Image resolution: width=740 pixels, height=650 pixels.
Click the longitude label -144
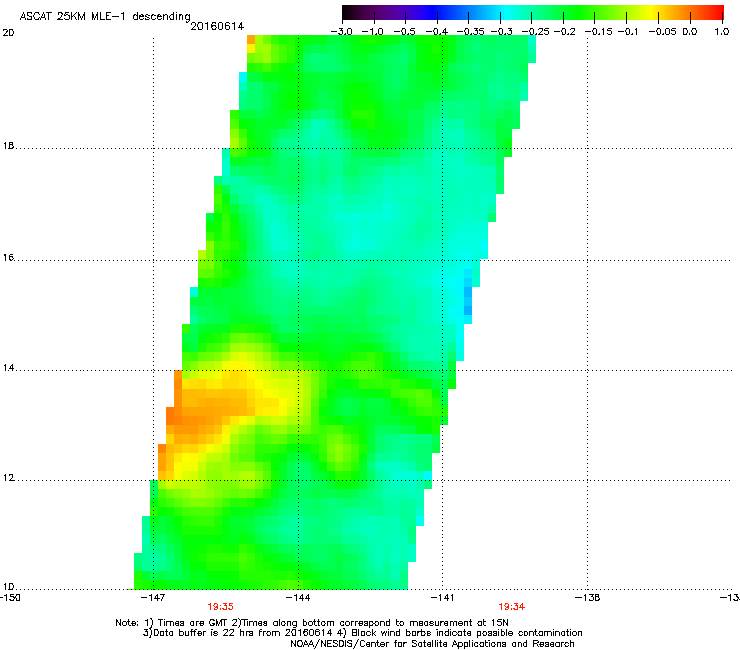(298, 598)
